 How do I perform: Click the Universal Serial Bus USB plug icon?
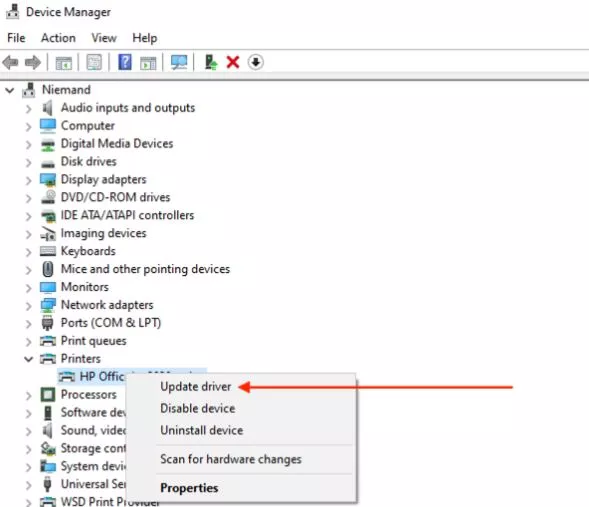(47, 484)
